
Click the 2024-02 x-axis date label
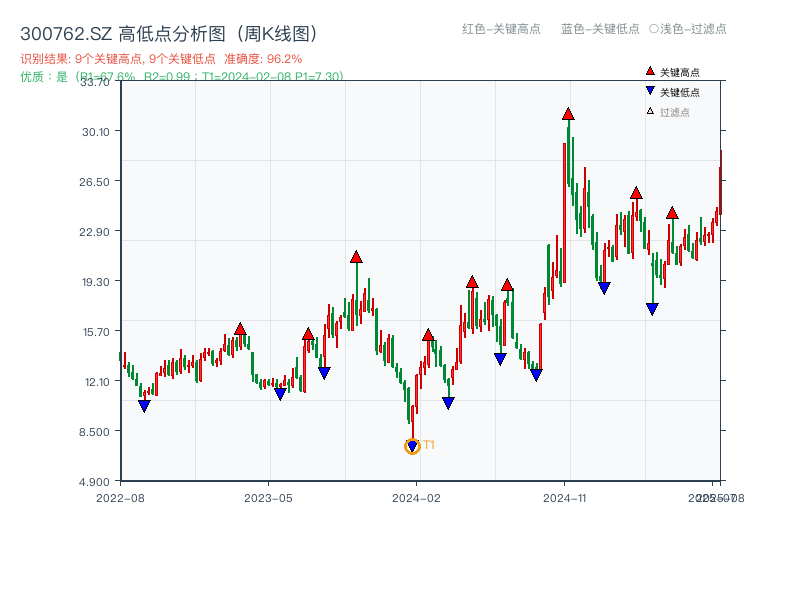(x=416, y=498)
